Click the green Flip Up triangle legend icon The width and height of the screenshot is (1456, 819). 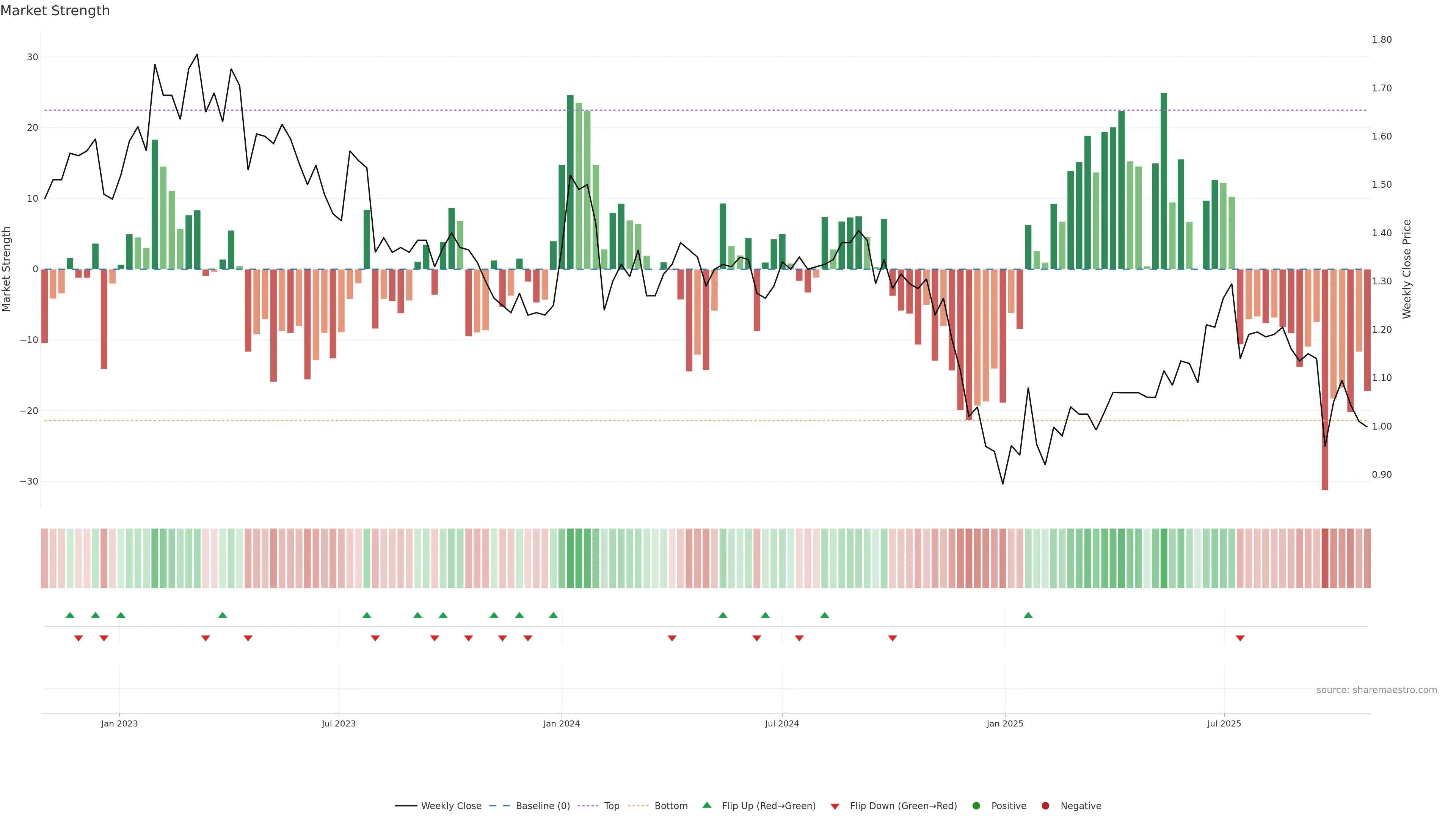706,805
